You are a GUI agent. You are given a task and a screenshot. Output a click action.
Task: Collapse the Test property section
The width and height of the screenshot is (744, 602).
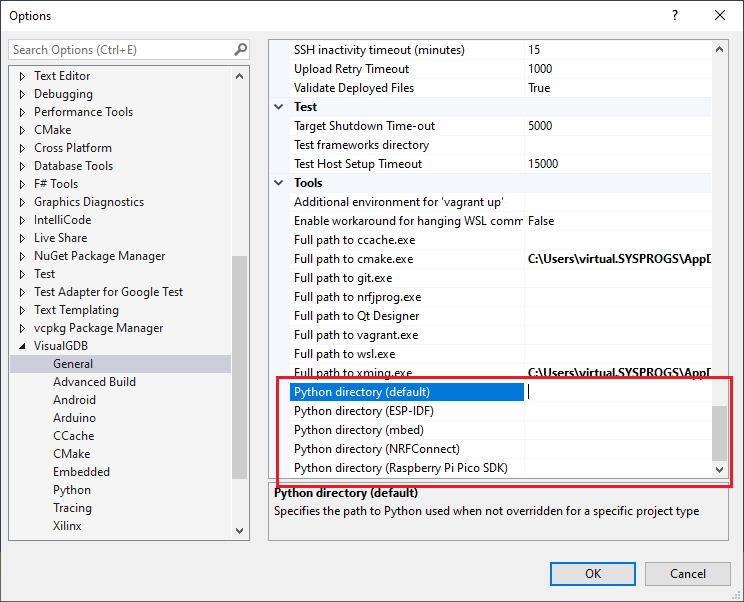coord(280,107)
